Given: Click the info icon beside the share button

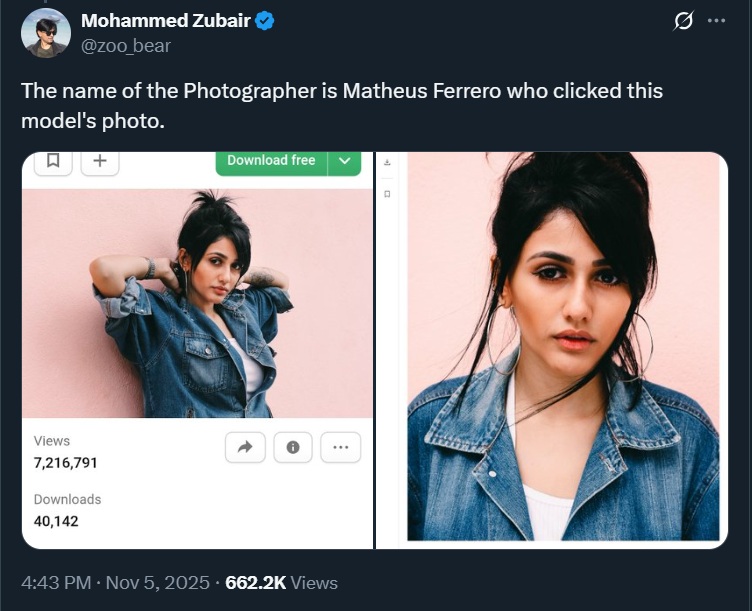Looking at the screenshot, I should (293, 448).
